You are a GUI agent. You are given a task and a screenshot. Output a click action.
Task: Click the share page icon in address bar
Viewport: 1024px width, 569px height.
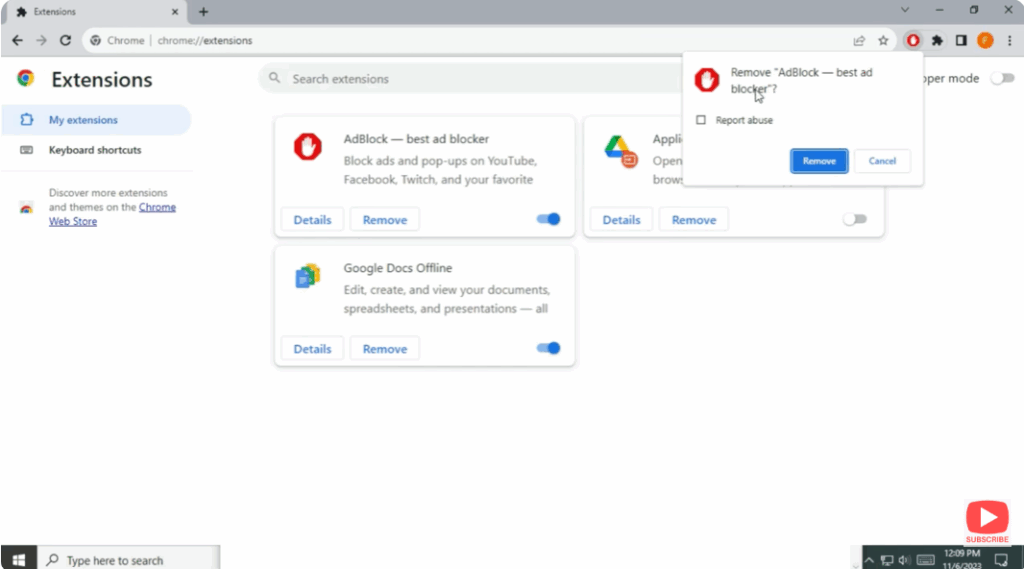859,41
